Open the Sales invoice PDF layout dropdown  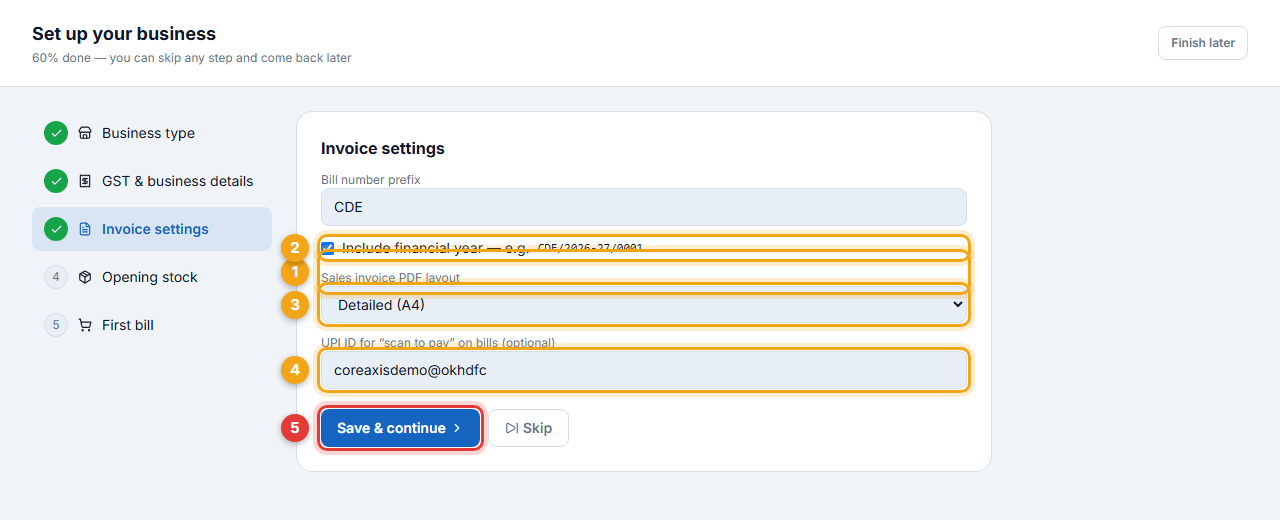point(644,305)
